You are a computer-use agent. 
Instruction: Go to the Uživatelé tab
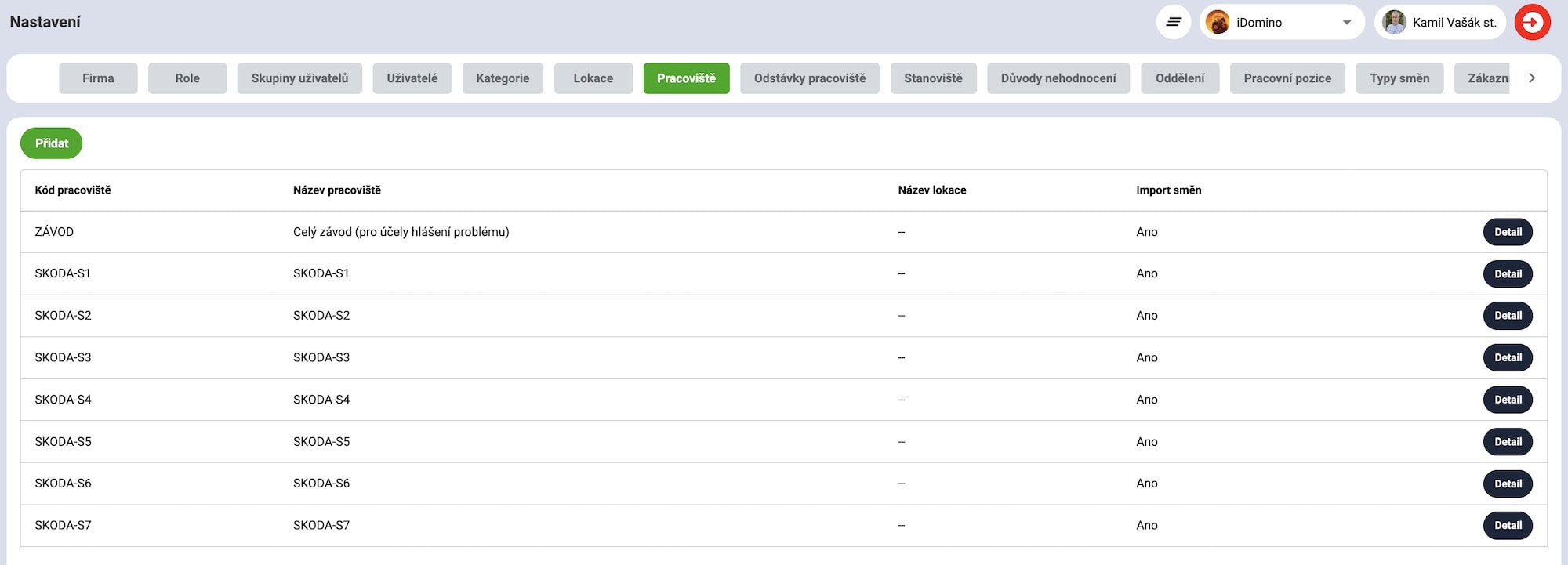pos(412,78)
